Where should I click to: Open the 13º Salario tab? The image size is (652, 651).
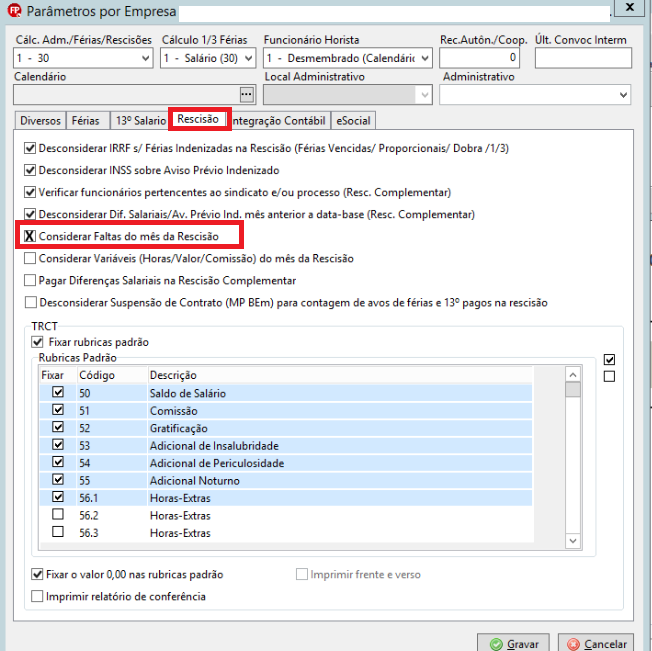coord(141,121)
